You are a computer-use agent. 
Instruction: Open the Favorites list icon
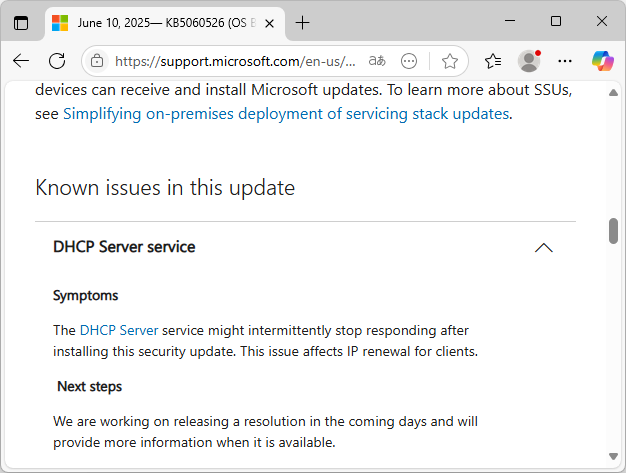pos(492,61)
